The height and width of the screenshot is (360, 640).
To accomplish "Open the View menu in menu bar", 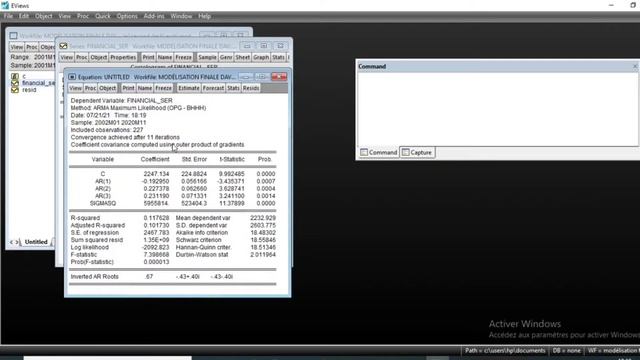I will click(64, 16).
